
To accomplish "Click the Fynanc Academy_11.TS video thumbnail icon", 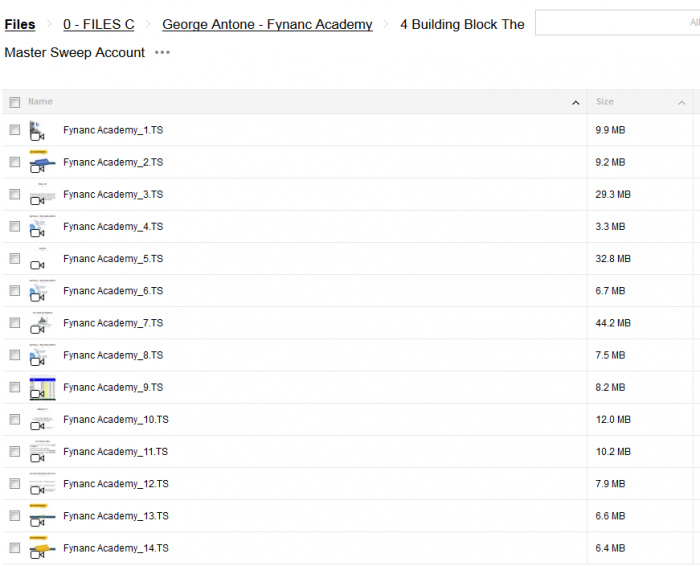I will click(x=42, y=451).
